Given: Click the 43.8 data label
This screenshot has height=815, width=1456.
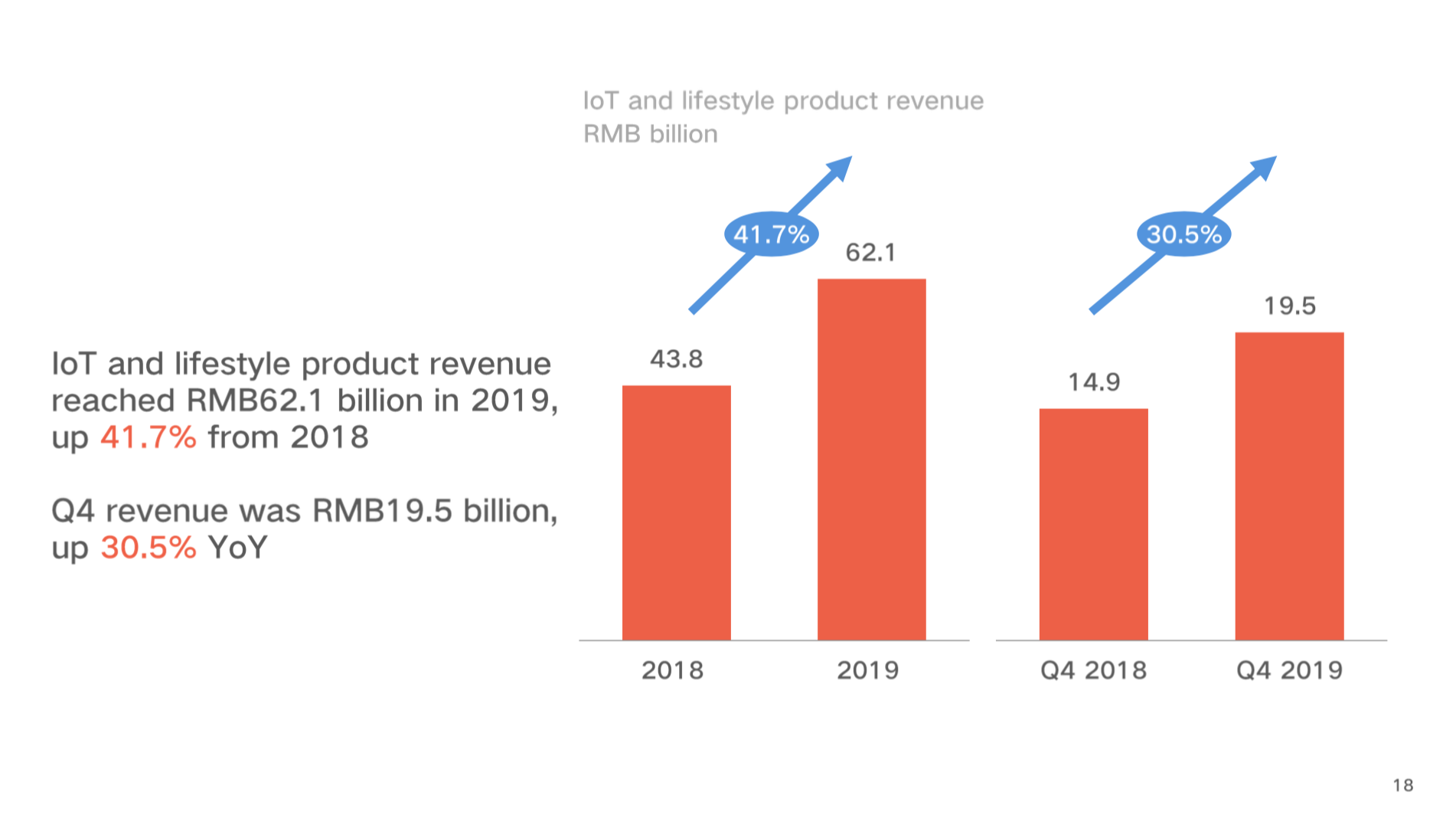Looking at the screenshot, I should tap(676, 359).
